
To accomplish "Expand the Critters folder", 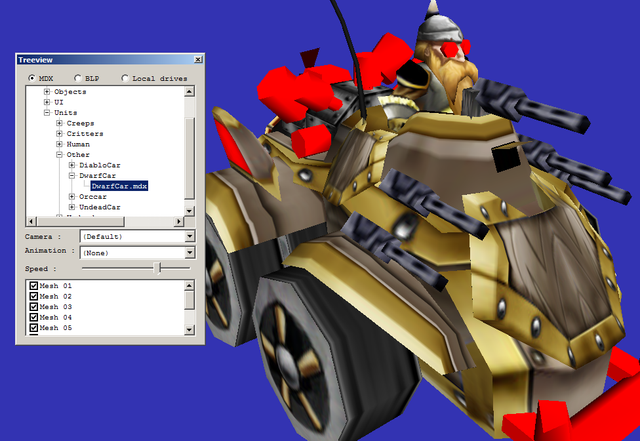I will (x=60, y=134).
